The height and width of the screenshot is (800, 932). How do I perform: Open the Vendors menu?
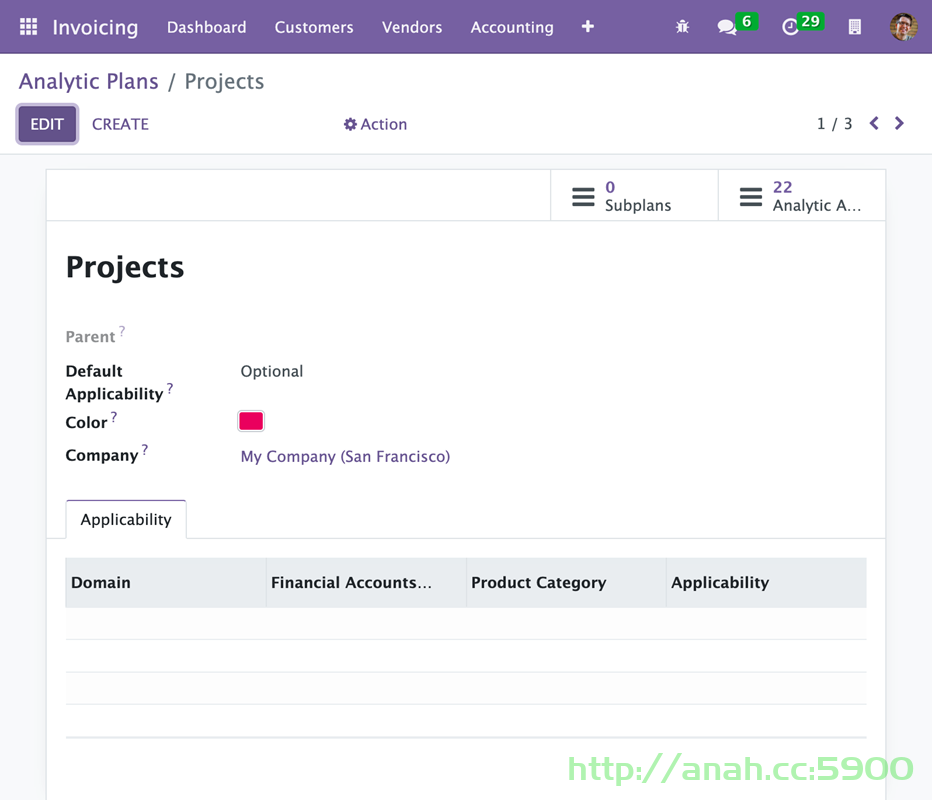(412, 27)
